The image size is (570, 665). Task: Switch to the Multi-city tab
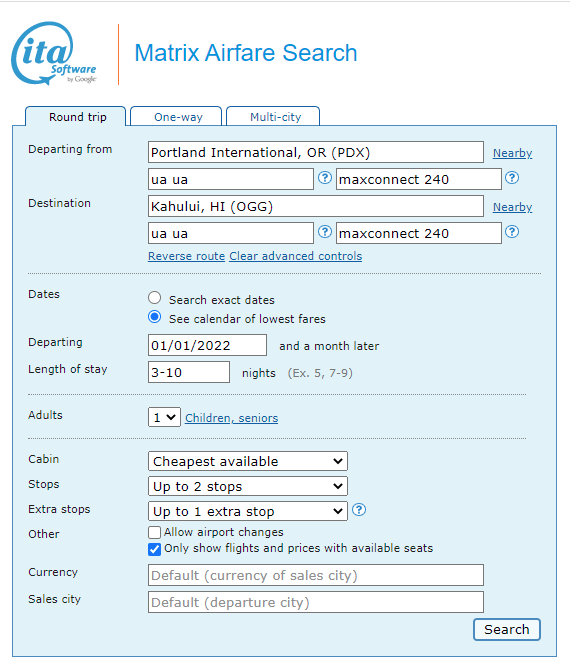pyautogui.click(x=273, y=116)
